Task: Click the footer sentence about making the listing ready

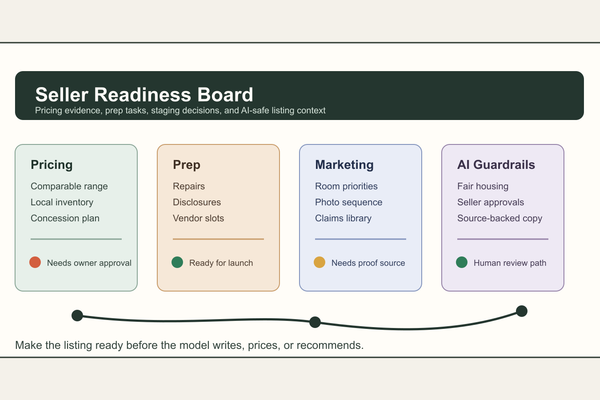Action: [189, 345]
